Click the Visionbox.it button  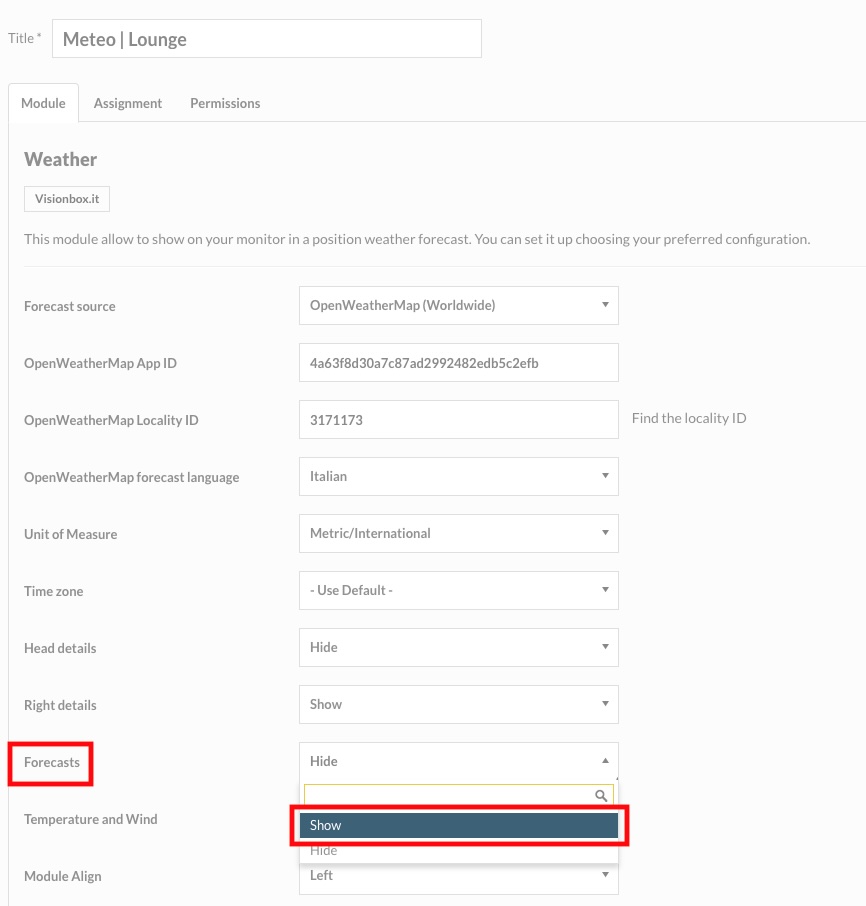67,199
